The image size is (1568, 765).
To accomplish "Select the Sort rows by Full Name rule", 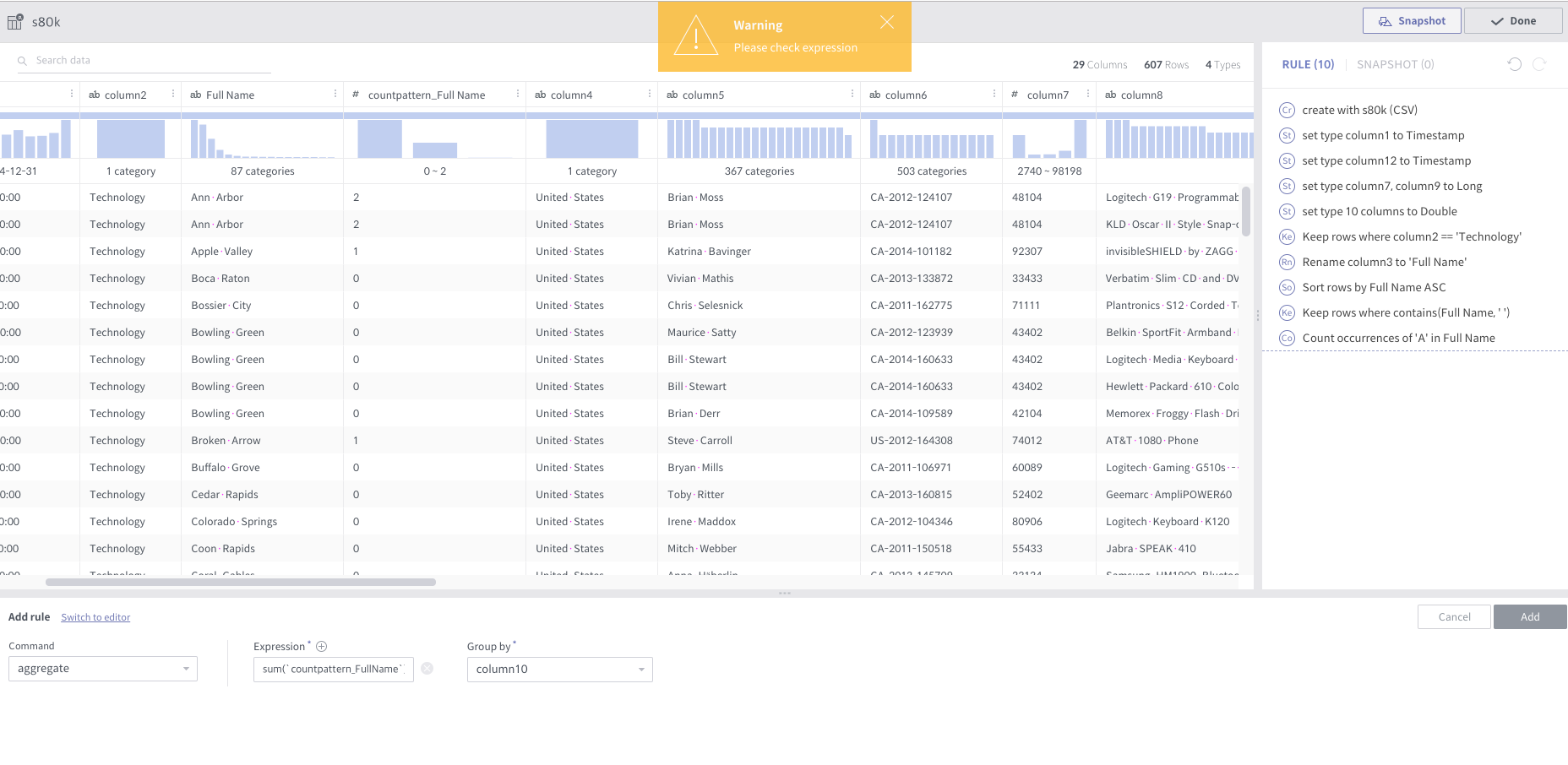I will 1374,287.
